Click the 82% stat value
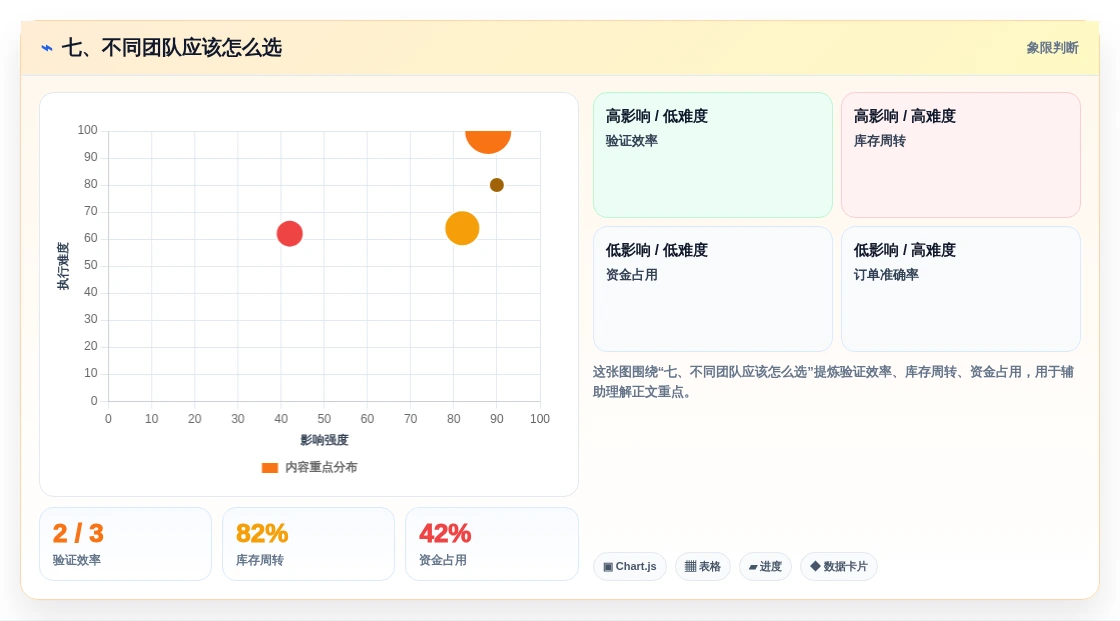 [x=261, y=533]
